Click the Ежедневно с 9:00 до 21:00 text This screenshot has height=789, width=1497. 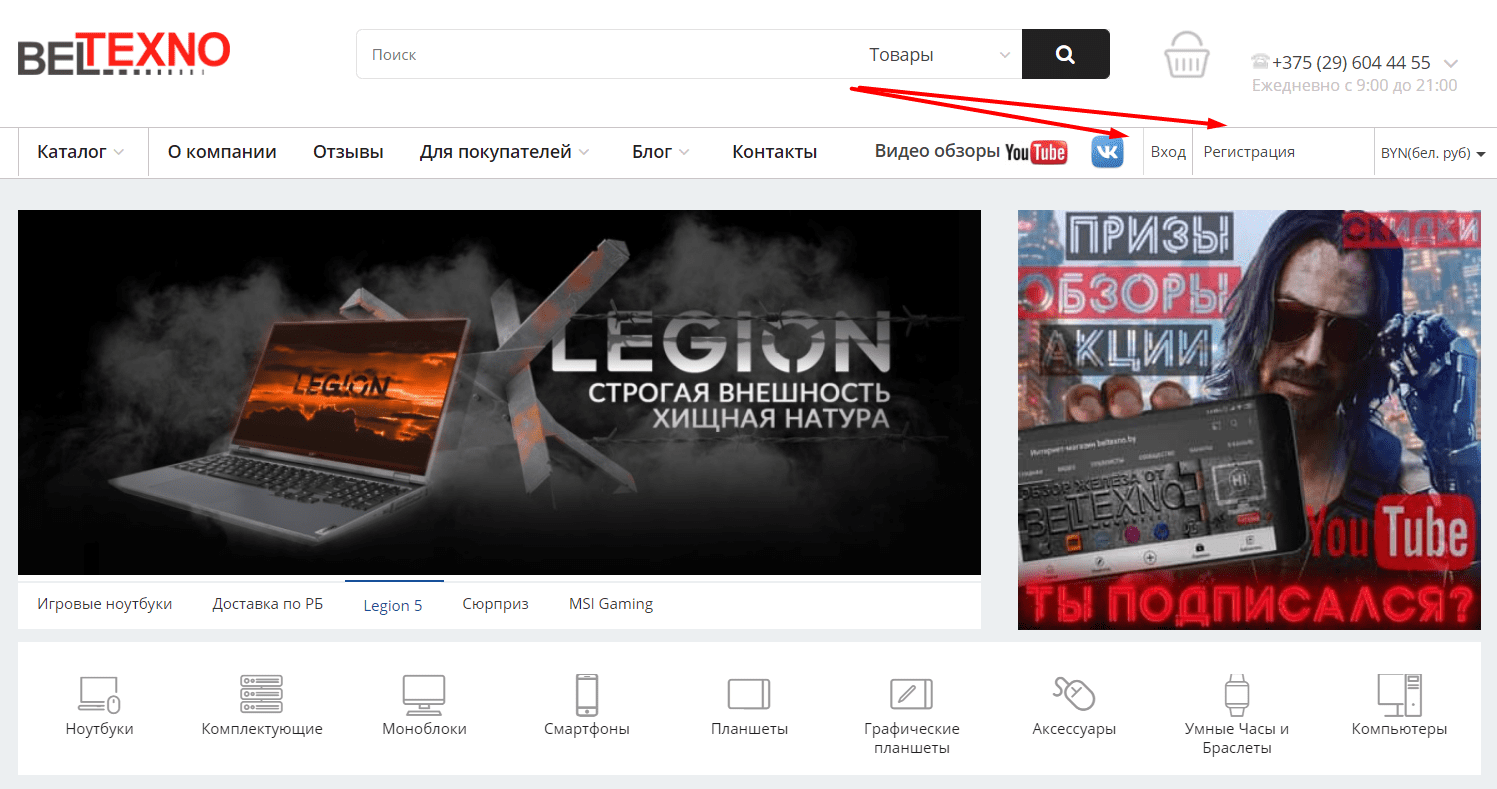1355,86
